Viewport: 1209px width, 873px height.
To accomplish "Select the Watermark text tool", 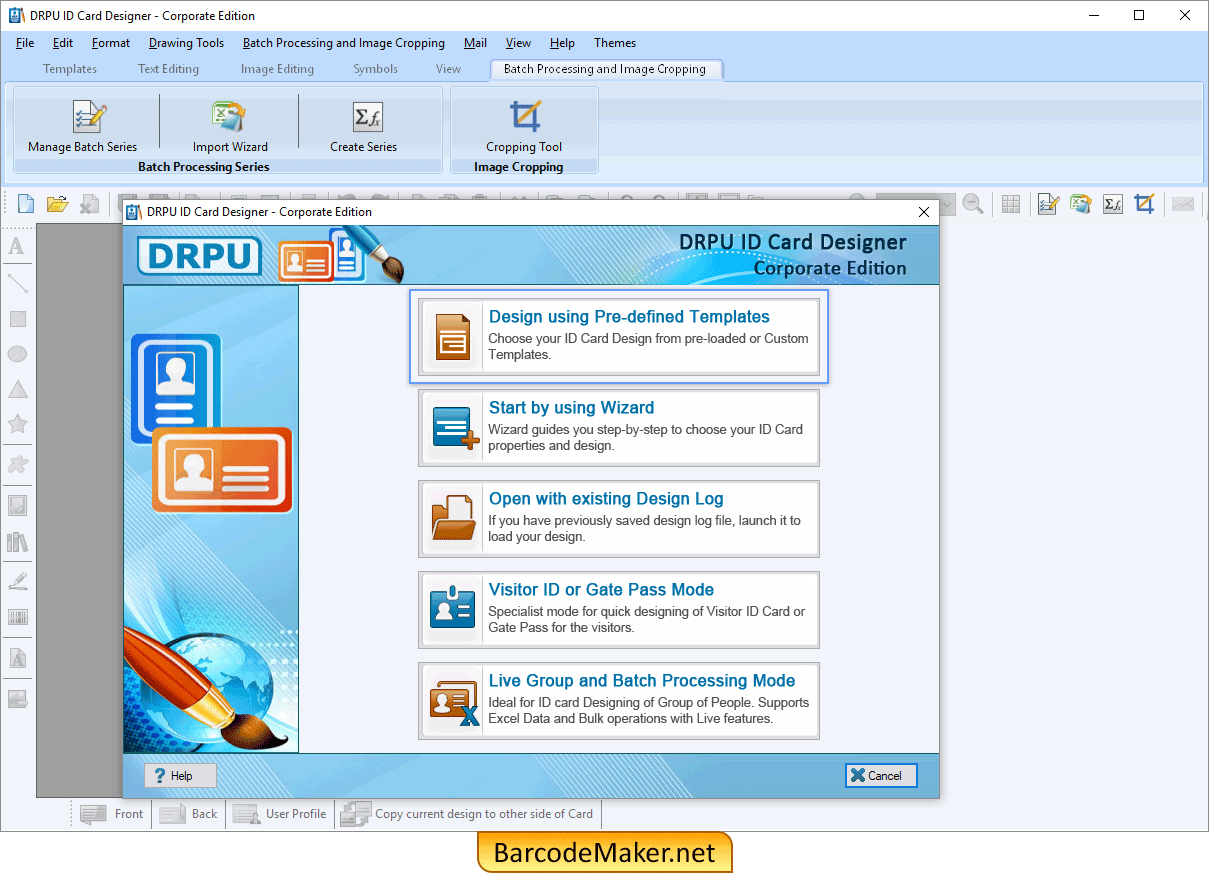I will click(17, 659).
